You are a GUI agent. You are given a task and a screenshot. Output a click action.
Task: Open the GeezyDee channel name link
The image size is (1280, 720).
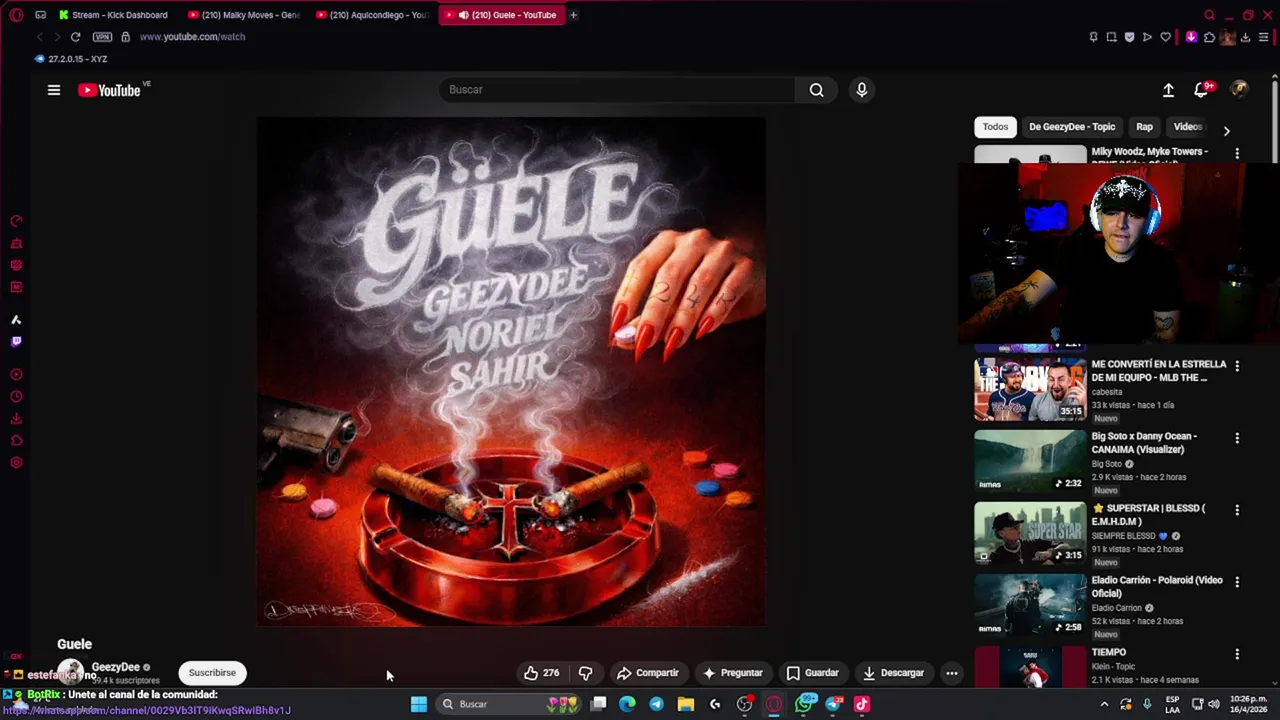pyautogui.click(x=116, y=667)
